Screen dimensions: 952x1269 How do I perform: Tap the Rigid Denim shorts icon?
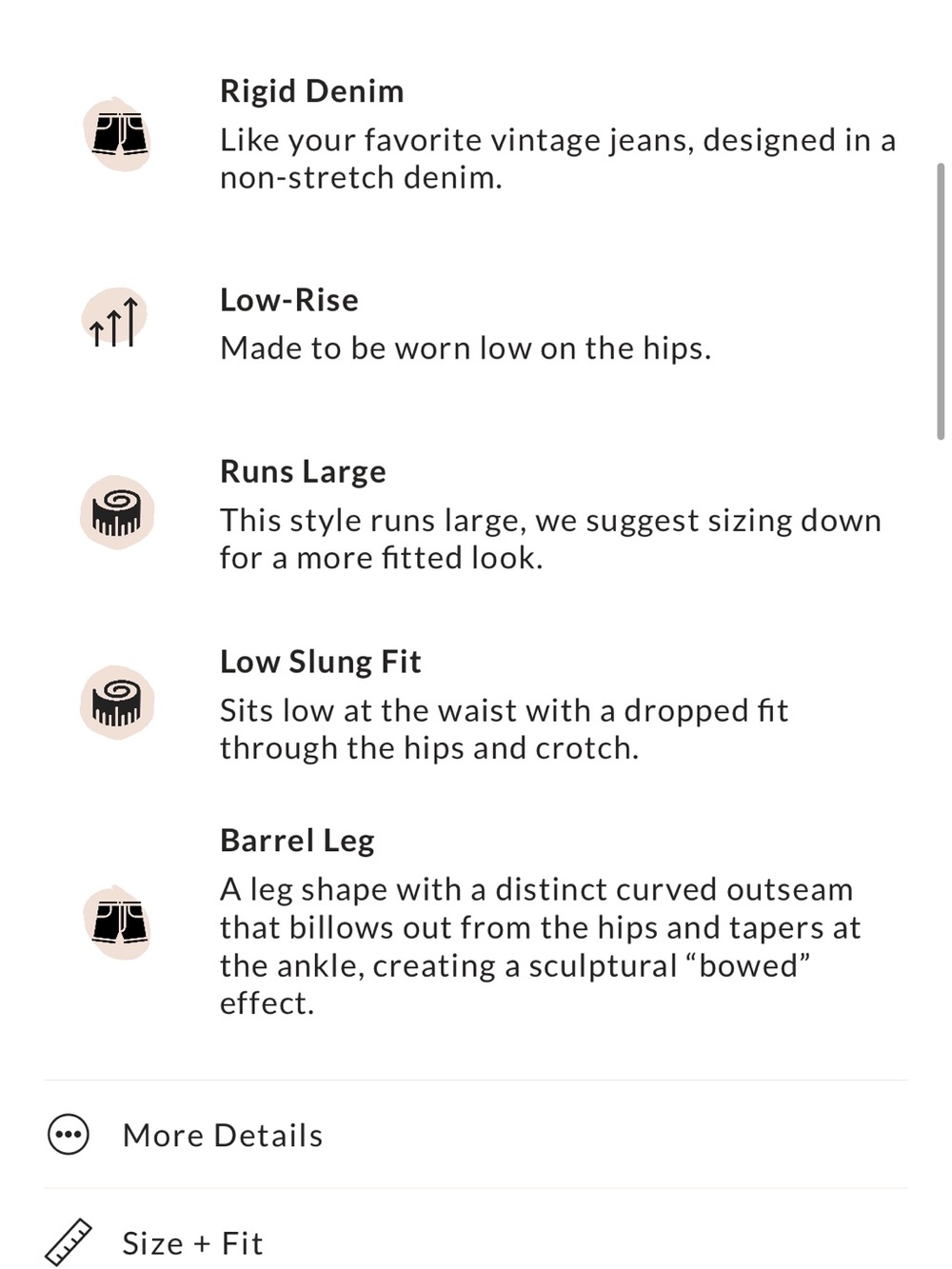(117, 134)
